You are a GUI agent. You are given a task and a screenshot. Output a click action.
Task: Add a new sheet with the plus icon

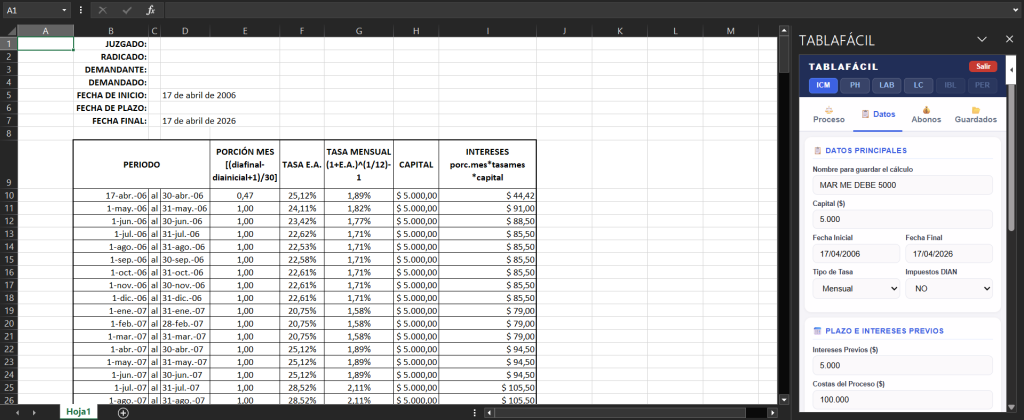pyautogui.click(x=123, y=412)
